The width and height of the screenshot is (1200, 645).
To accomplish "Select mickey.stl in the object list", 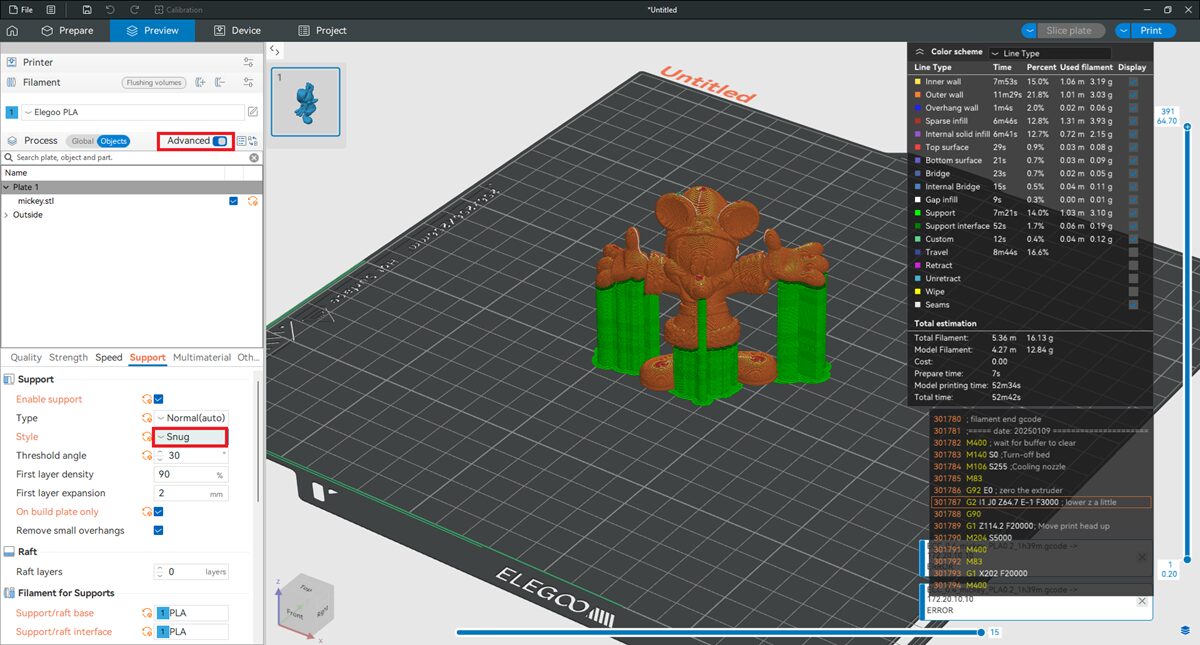I will pyautogui.click(x=36, y=201).
